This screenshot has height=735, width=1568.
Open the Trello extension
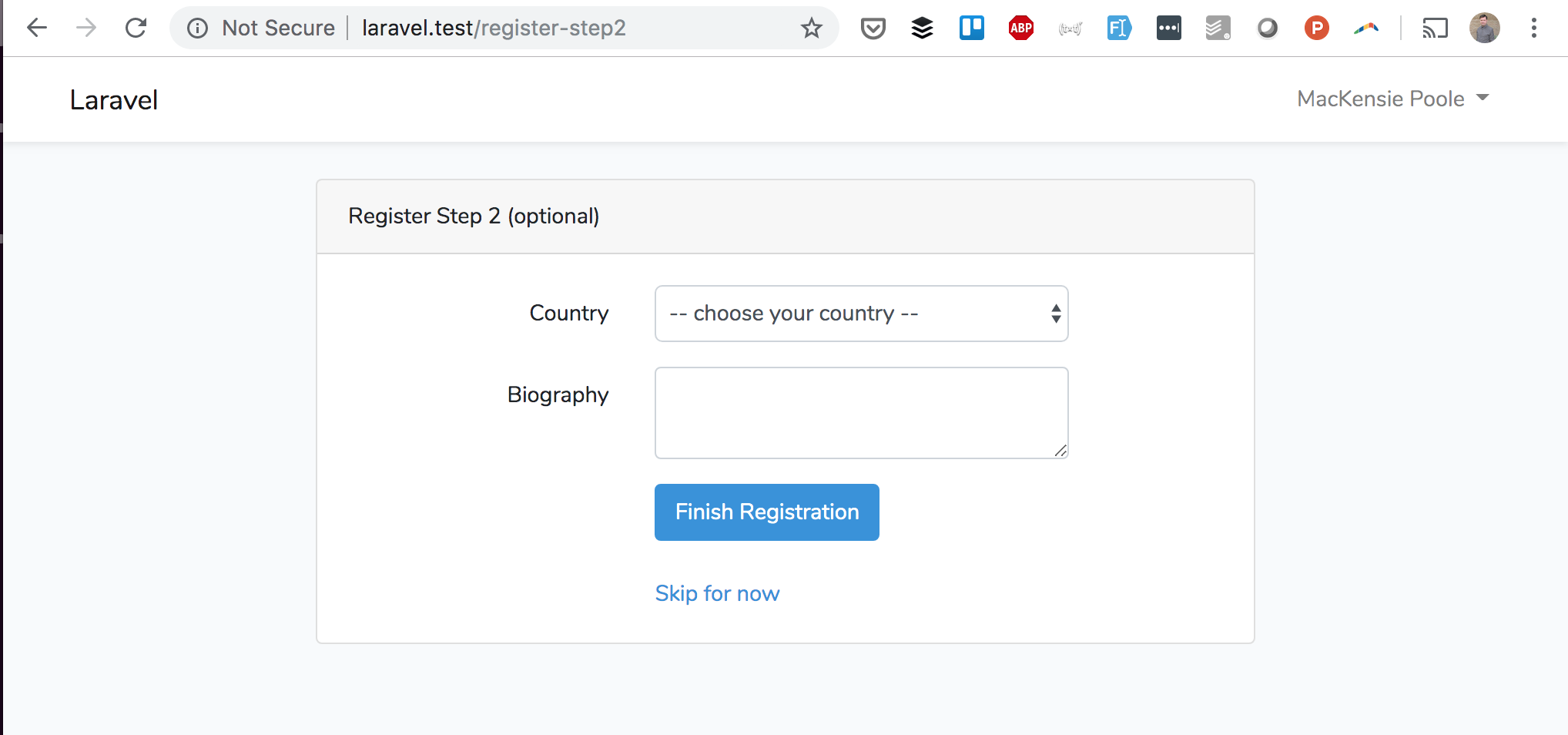pos(971,28)
